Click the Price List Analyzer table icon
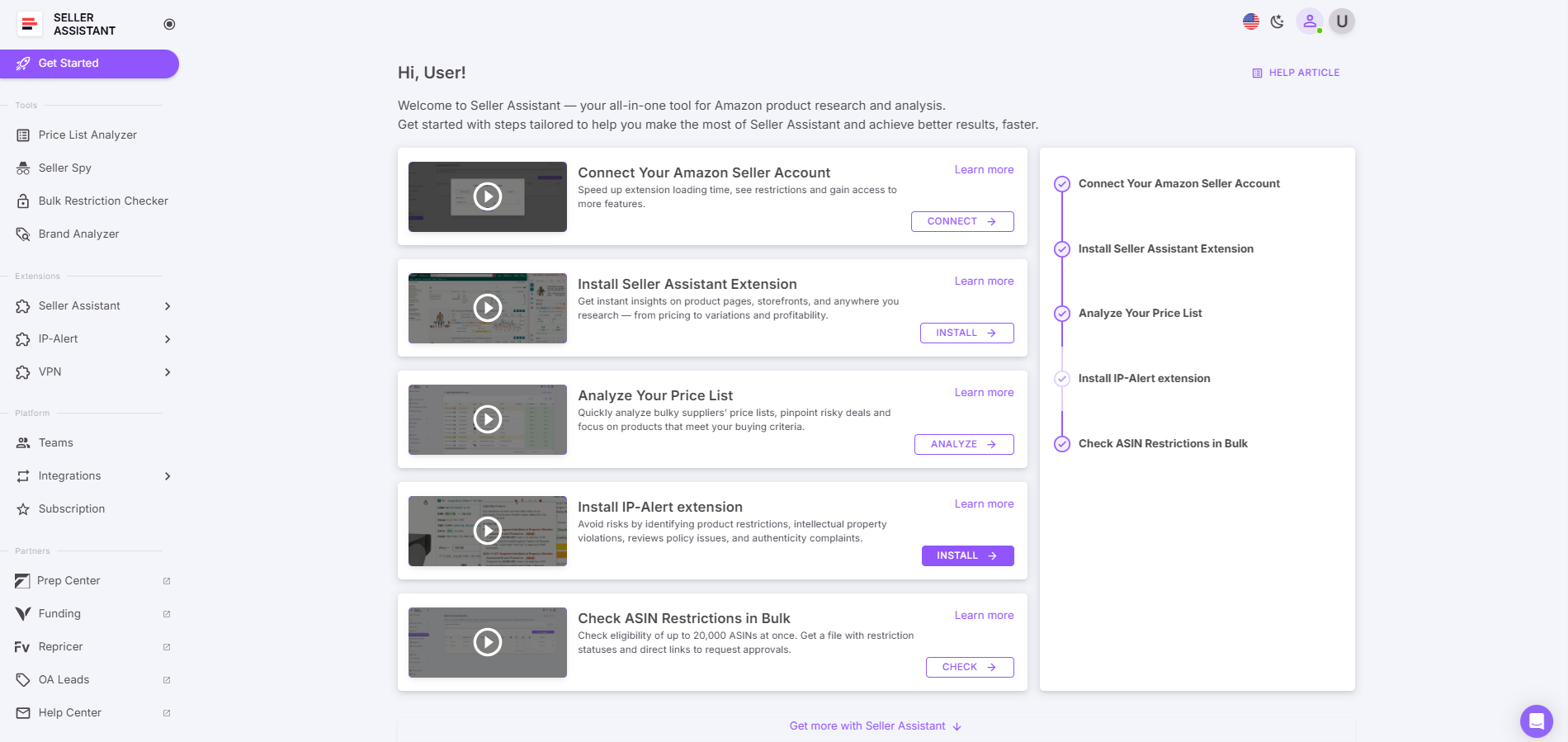This screenshot has height=742, width=1568. [23, 135]
